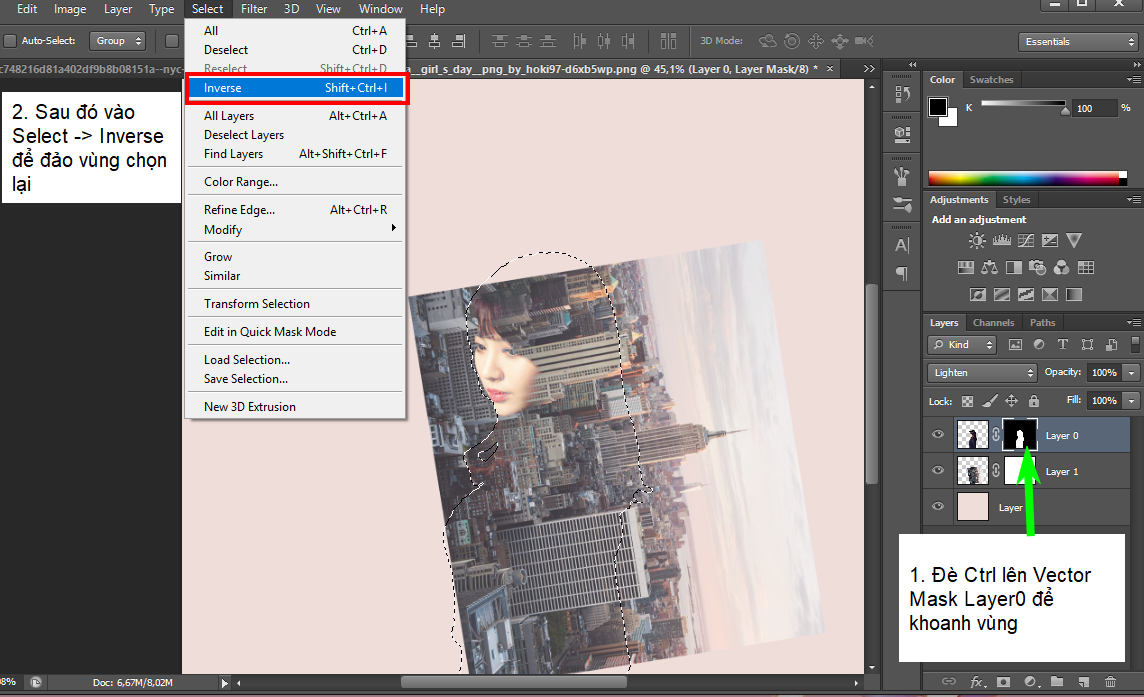Switch to the Channels tab

coord(993,323)
